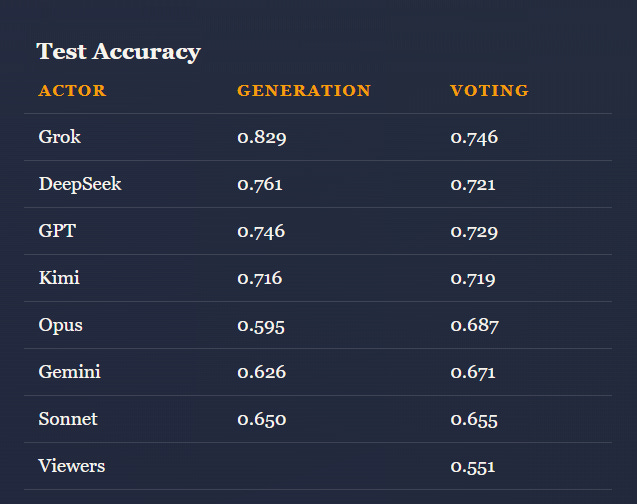Click Opus voting score 0.687

click(x=474, y=325)
